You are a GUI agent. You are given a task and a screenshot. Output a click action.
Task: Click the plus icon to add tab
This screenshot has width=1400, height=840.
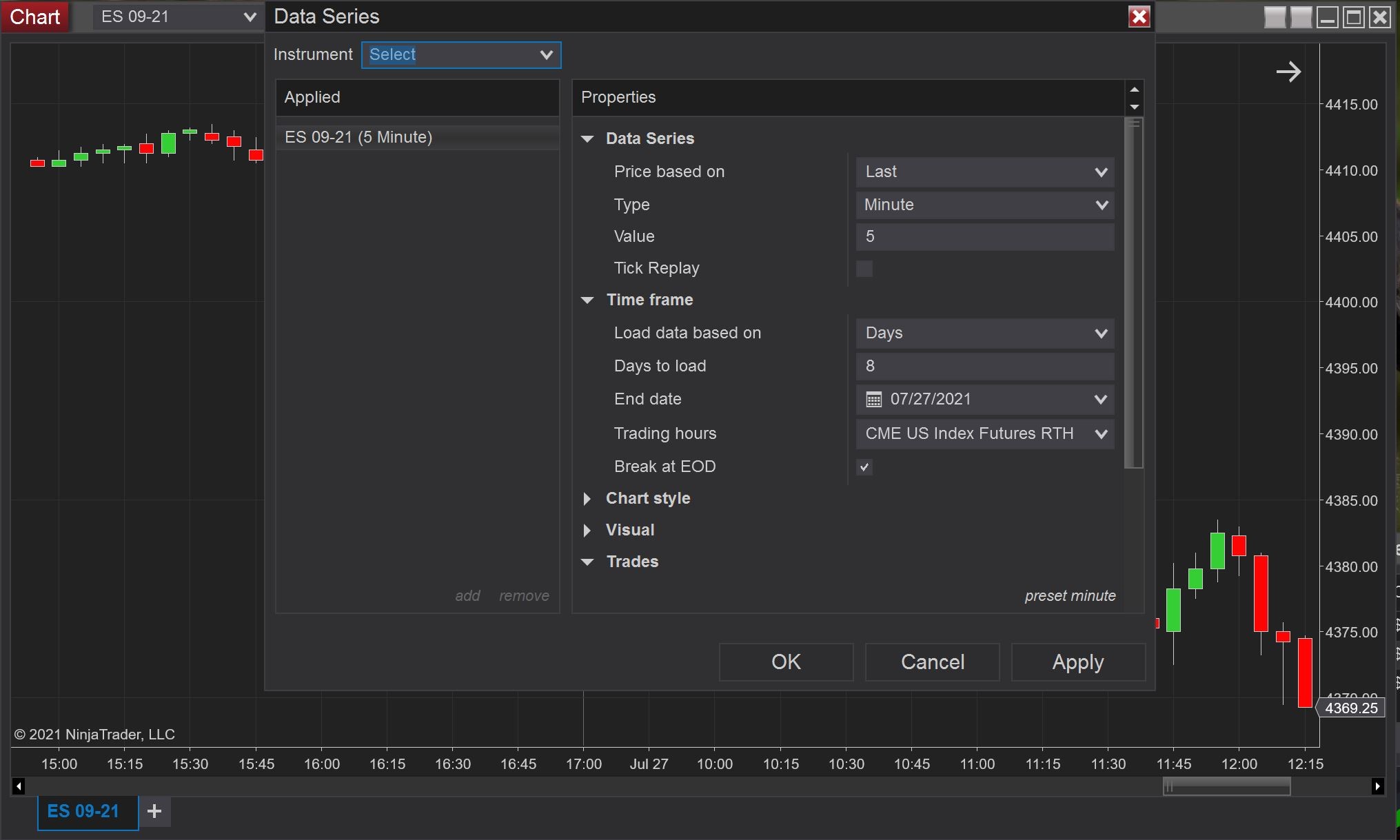[154, 811]
